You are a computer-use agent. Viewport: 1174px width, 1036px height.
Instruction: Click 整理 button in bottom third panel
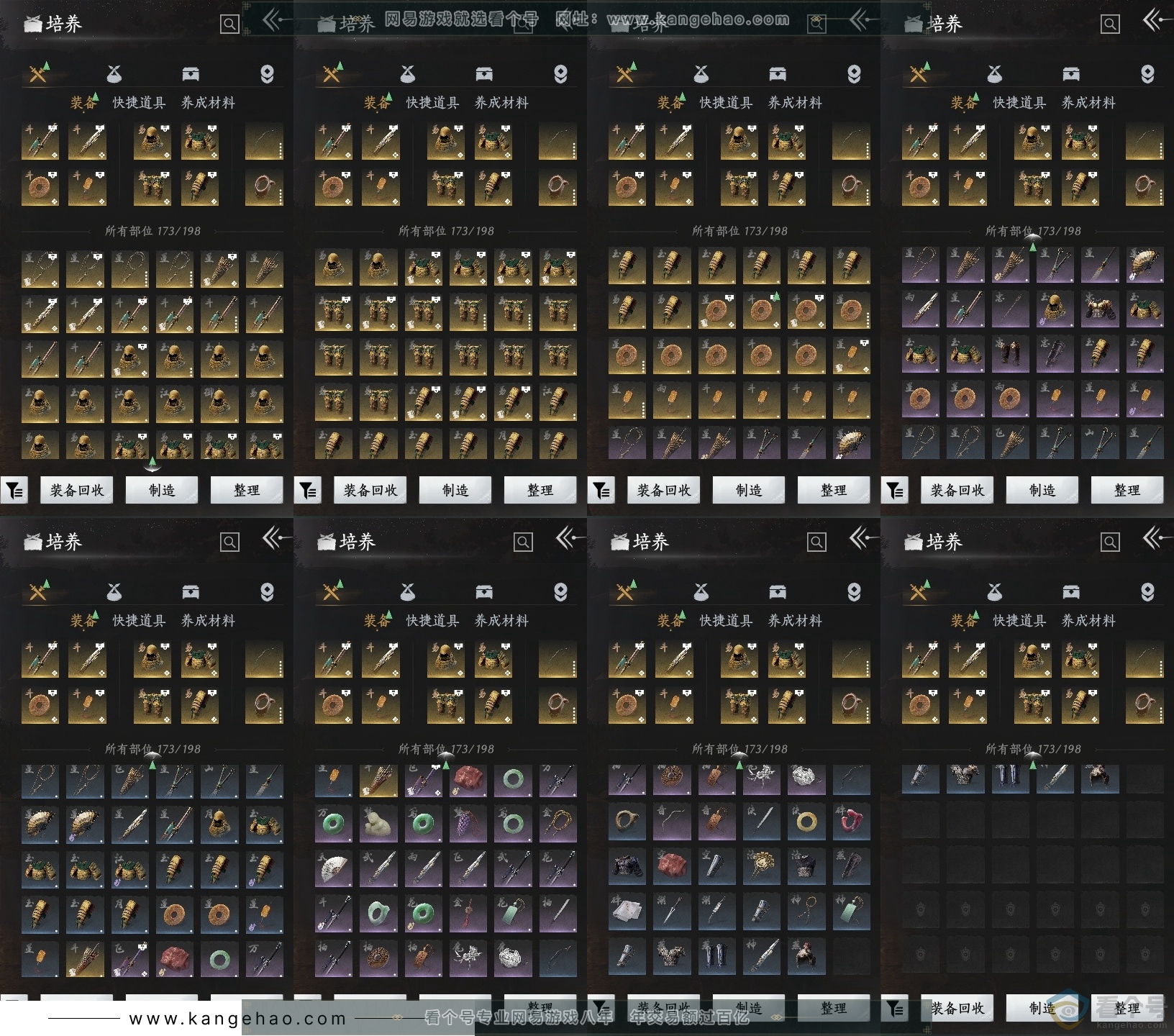(834, 1009)
